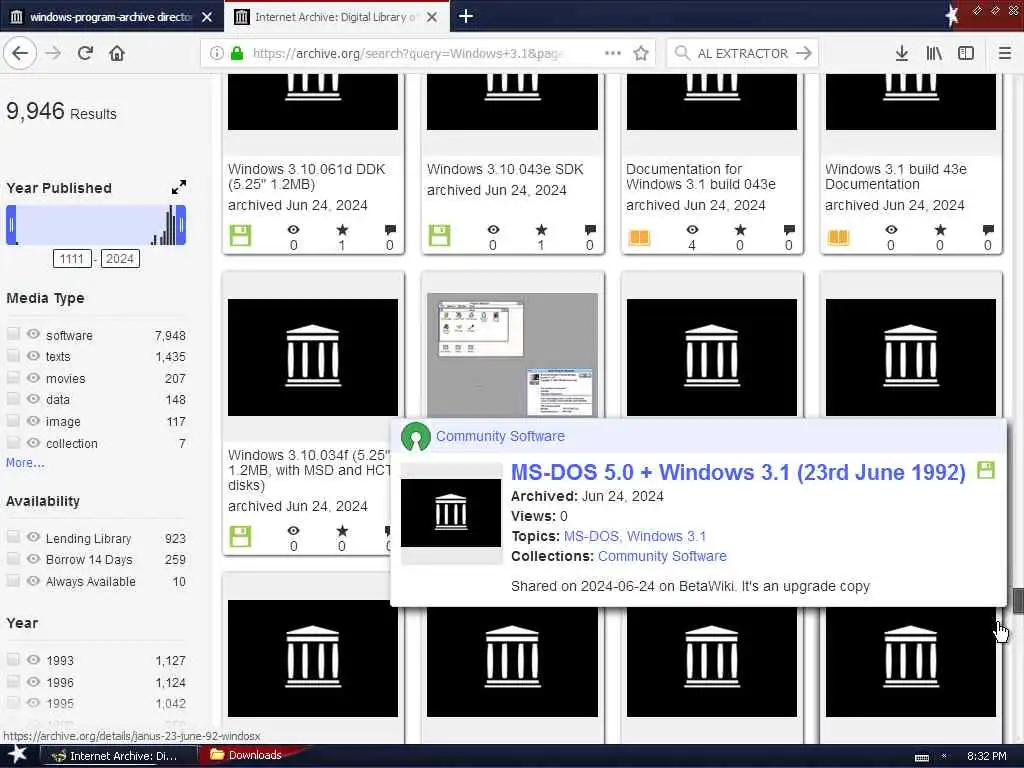Tick the movies media type checkbox
This screenshot has width=1024, height=768.
pos(13,377)
